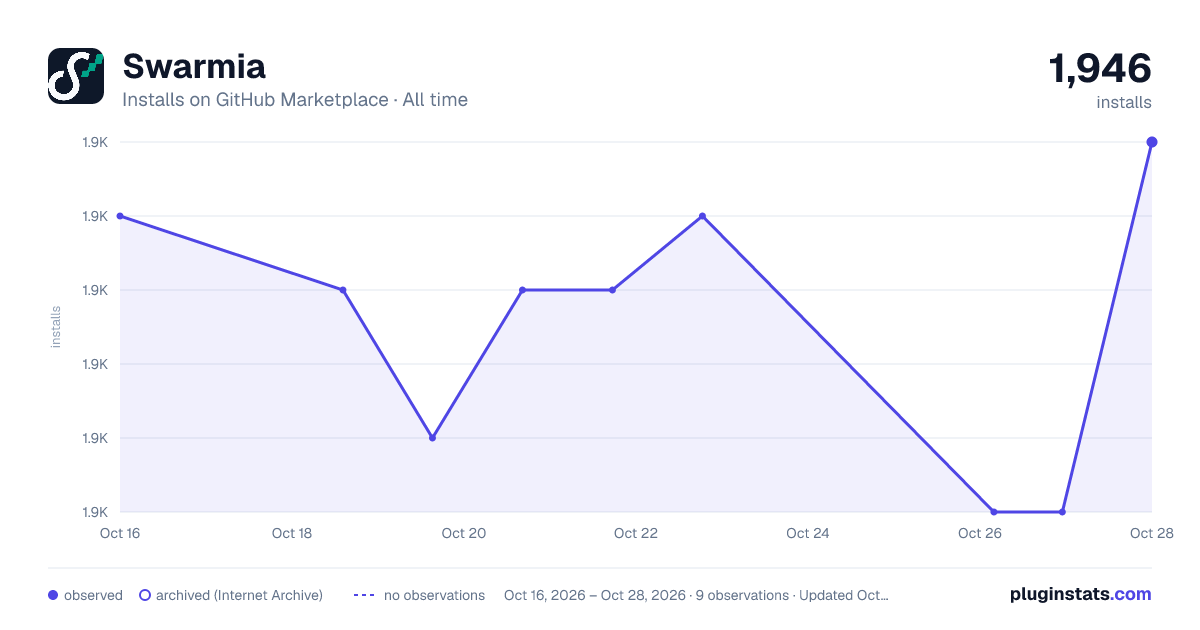Select the data point between Oct 18 and Oct 20
The image size is (1200, 630).
(343, 290)
